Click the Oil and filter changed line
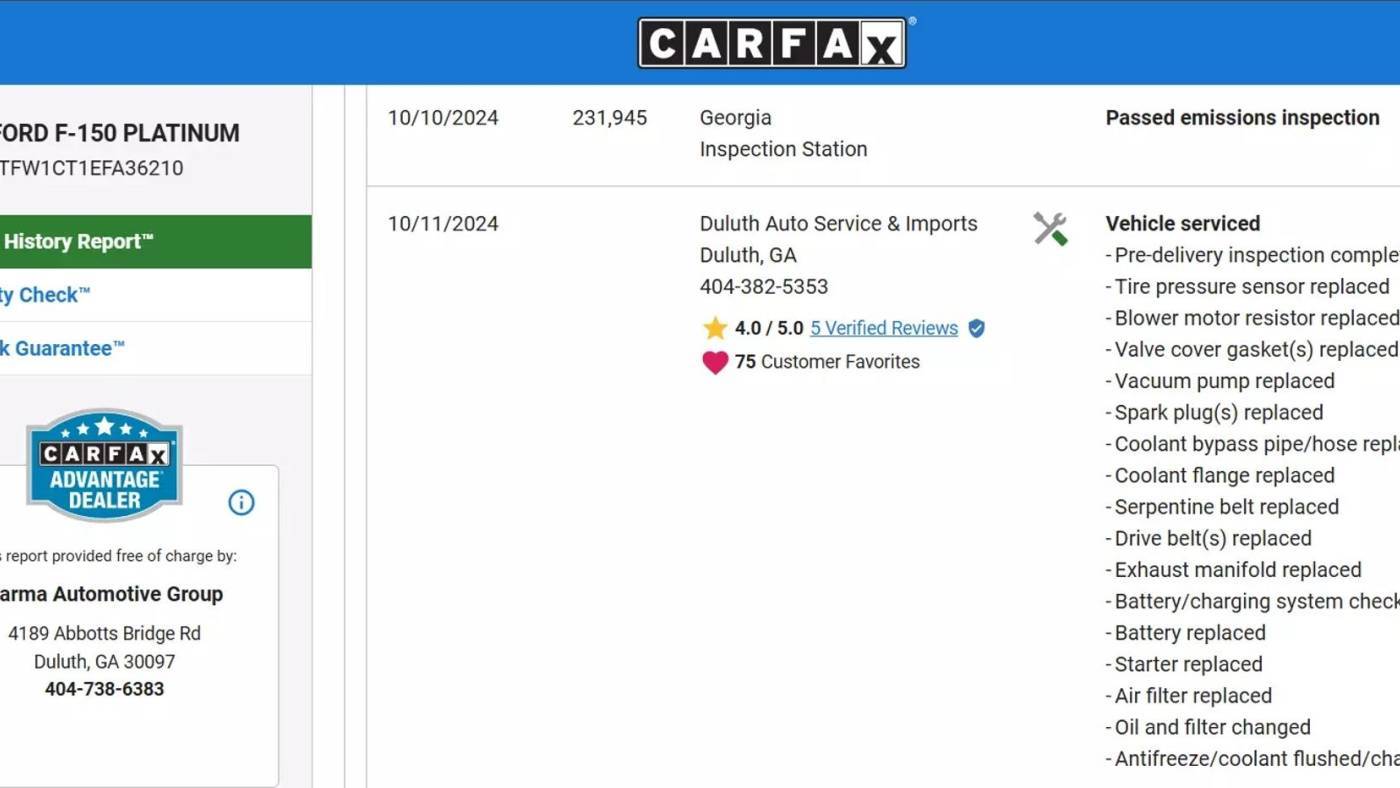Screen dimensions: 1400x788 1208,728
